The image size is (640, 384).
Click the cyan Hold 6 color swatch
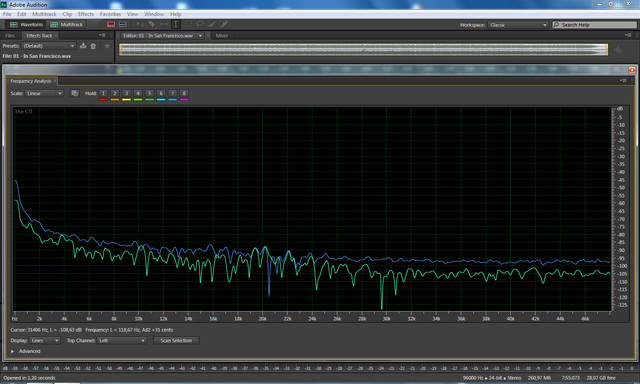coord(161,99)
